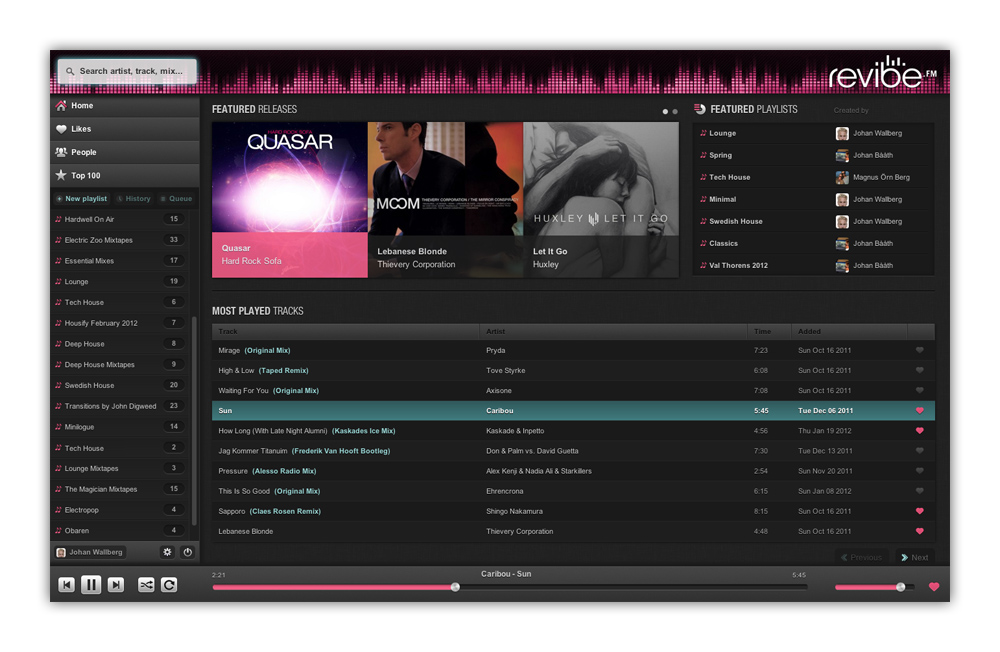Click the Obaren playlist note icon

[58, 530]
